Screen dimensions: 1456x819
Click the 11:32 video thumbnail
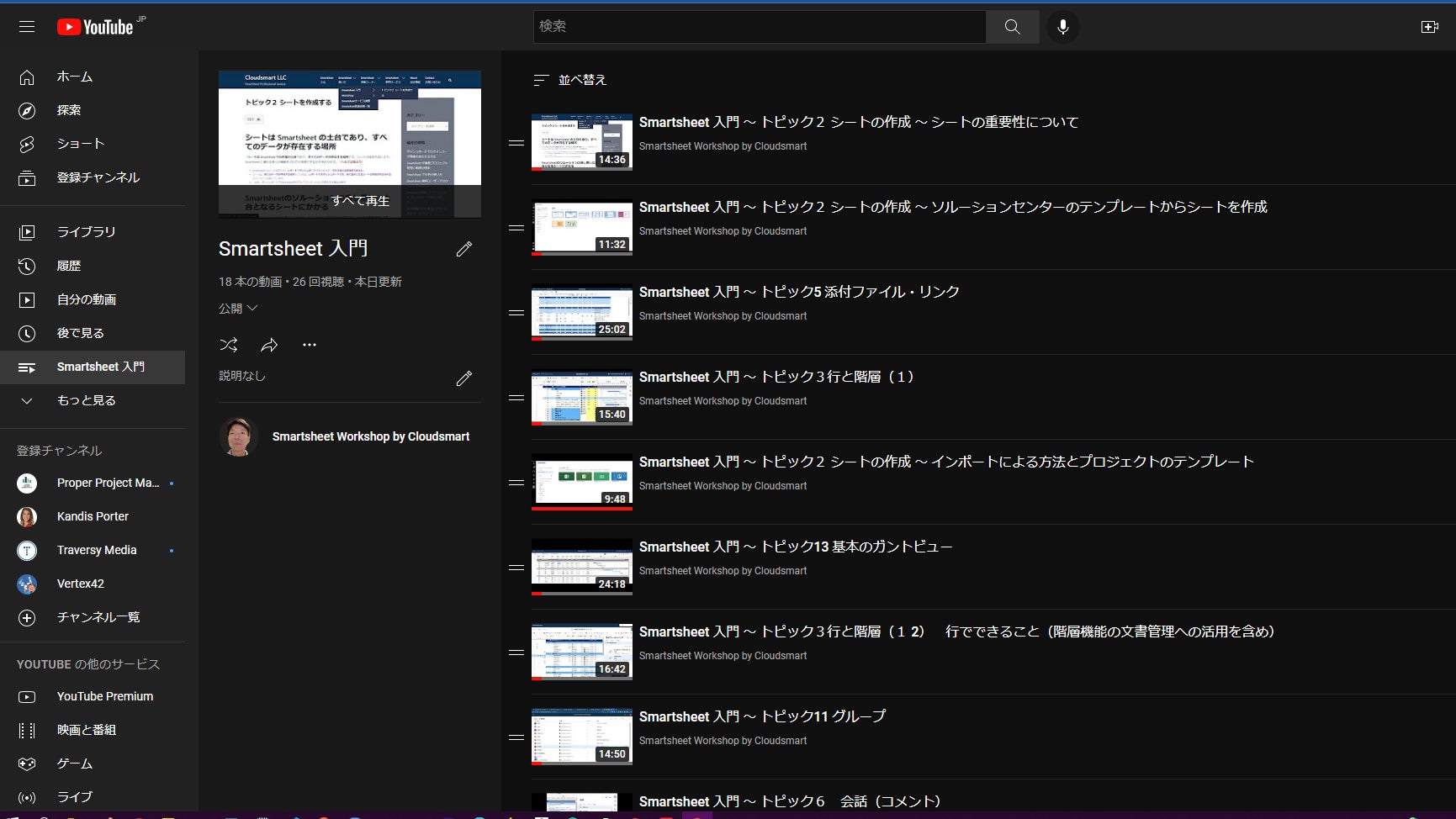pyautogui.click(x=582, y=227)
